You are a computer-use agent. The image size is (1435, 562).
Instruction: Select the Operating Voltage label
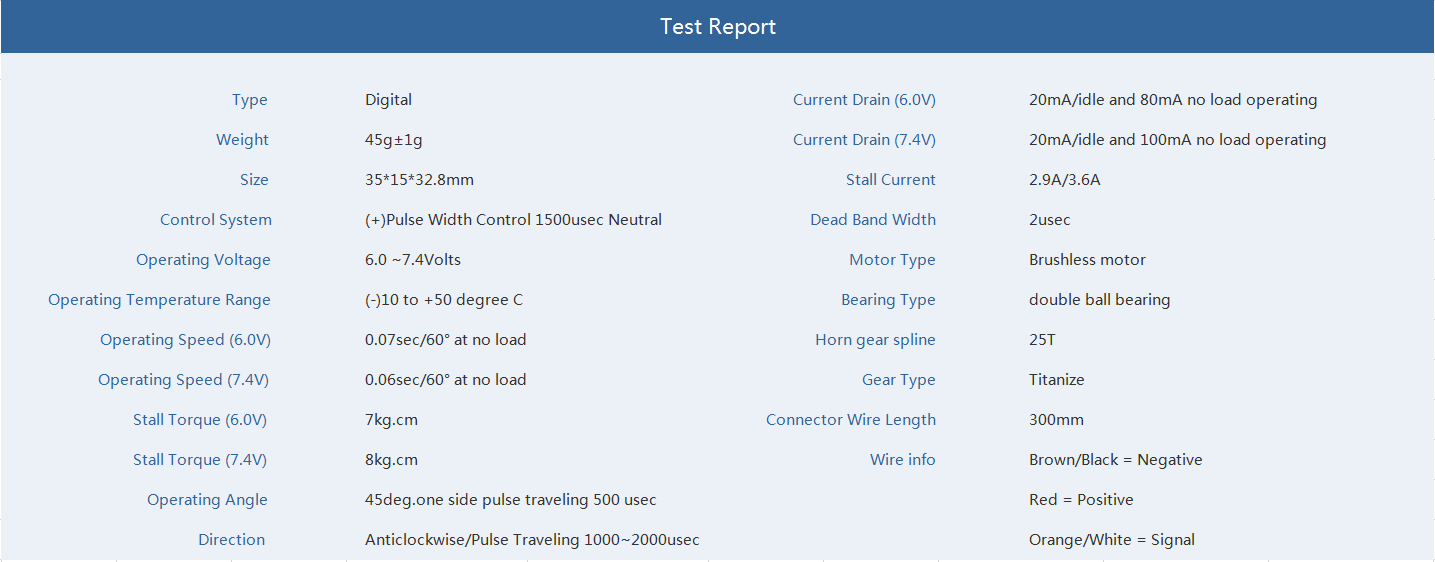(x=204, y=260)
